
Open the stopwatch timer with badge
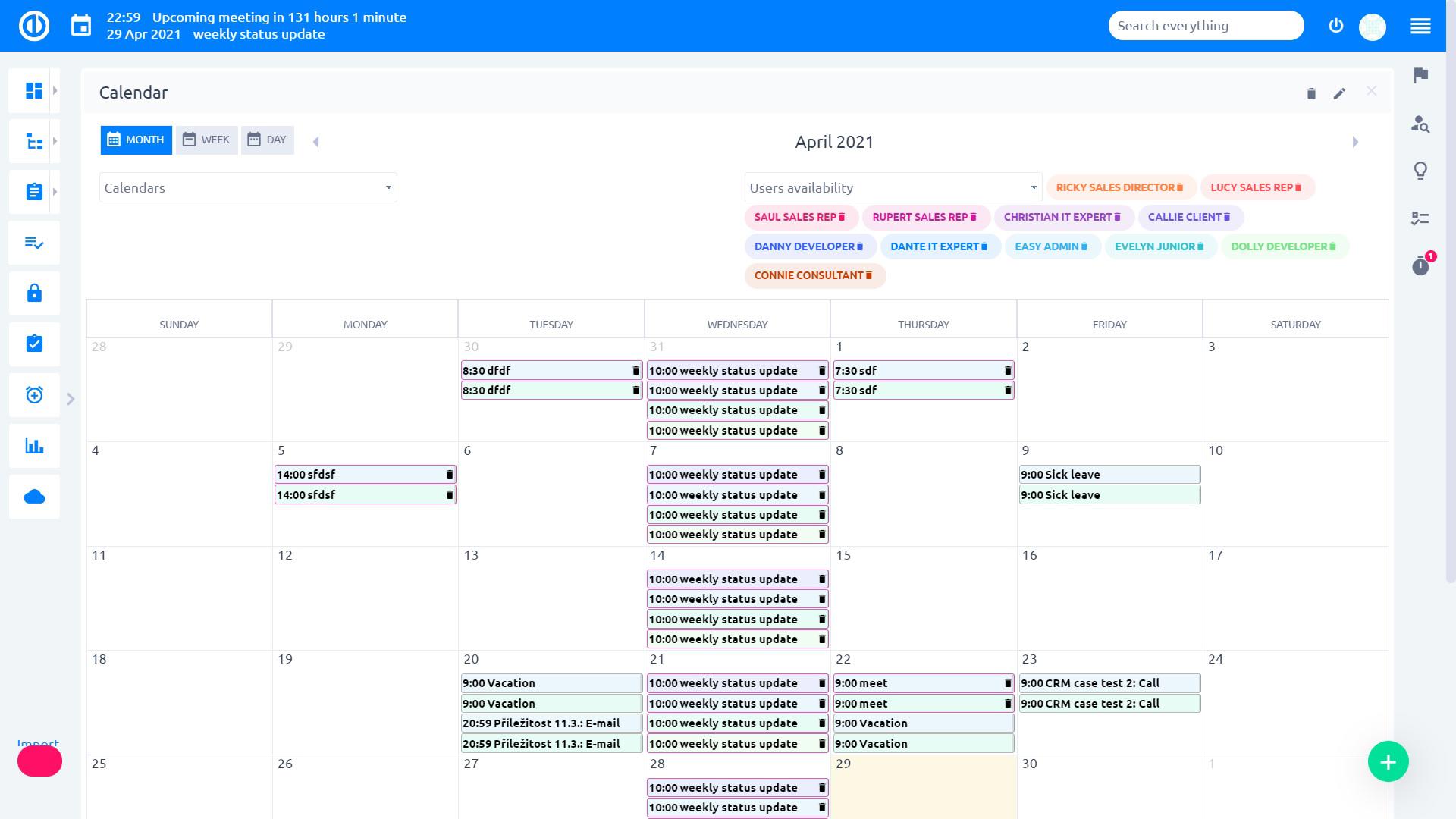1420,265
